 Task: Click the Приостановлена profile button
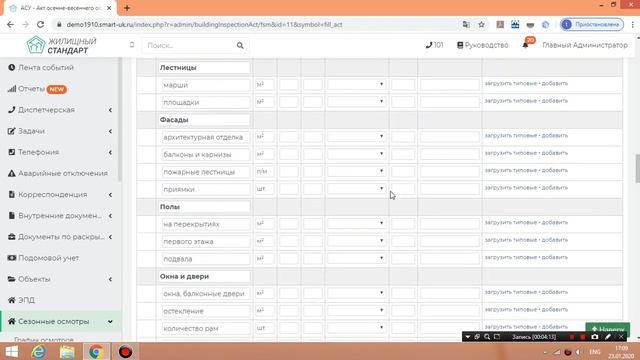[x=592, y=24]
